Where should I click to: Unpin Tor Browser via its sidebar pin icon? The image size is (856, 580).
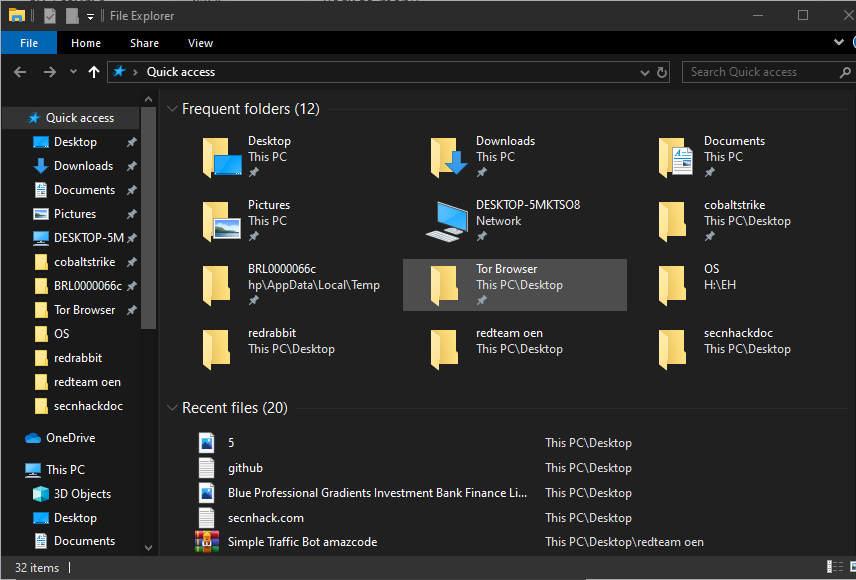tap(132, 310)
